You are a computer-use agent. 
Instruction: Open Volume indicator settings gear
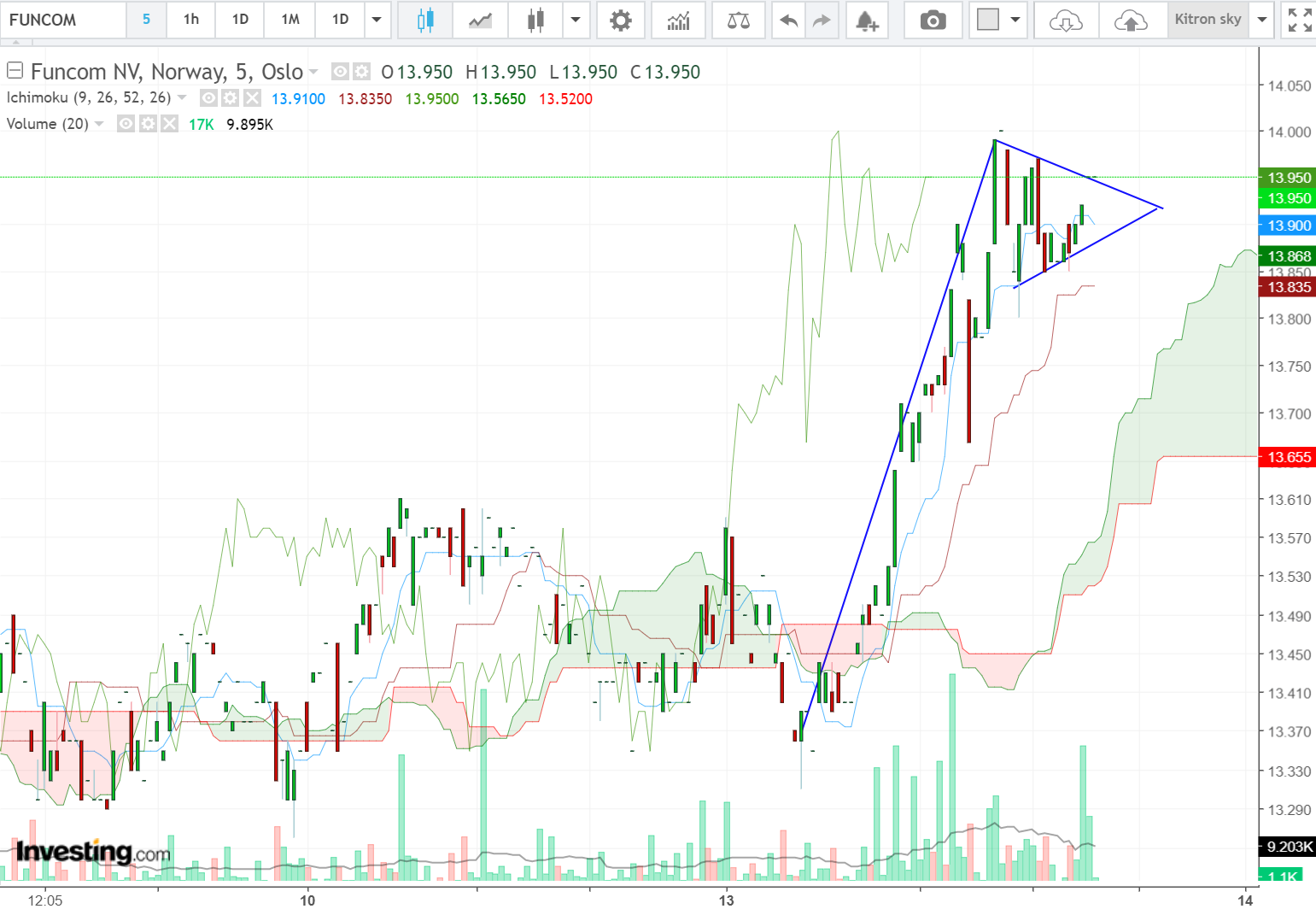coord(148,124)
